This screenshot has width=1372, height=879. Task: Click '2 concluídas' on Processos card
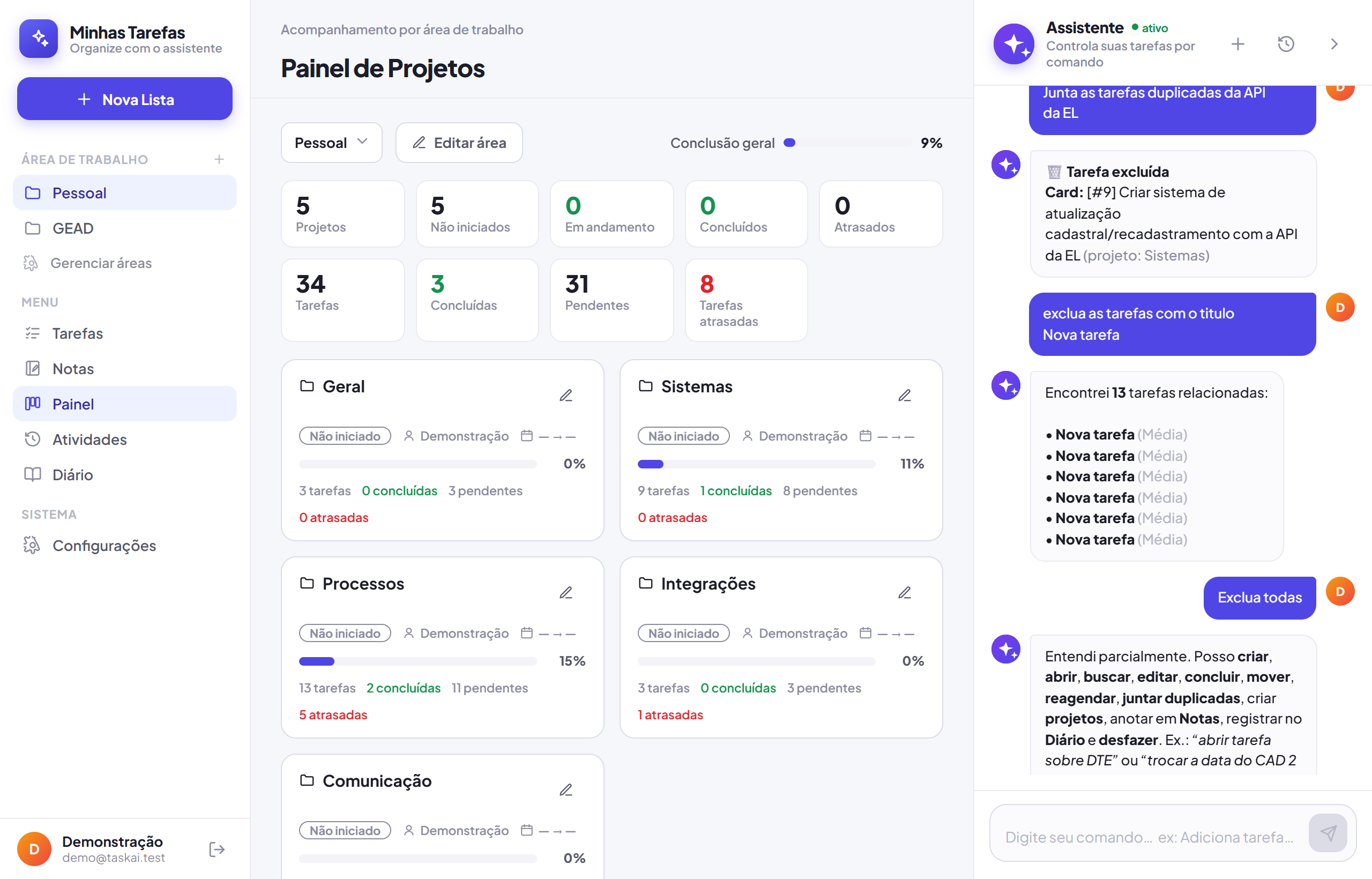point(404,688)
